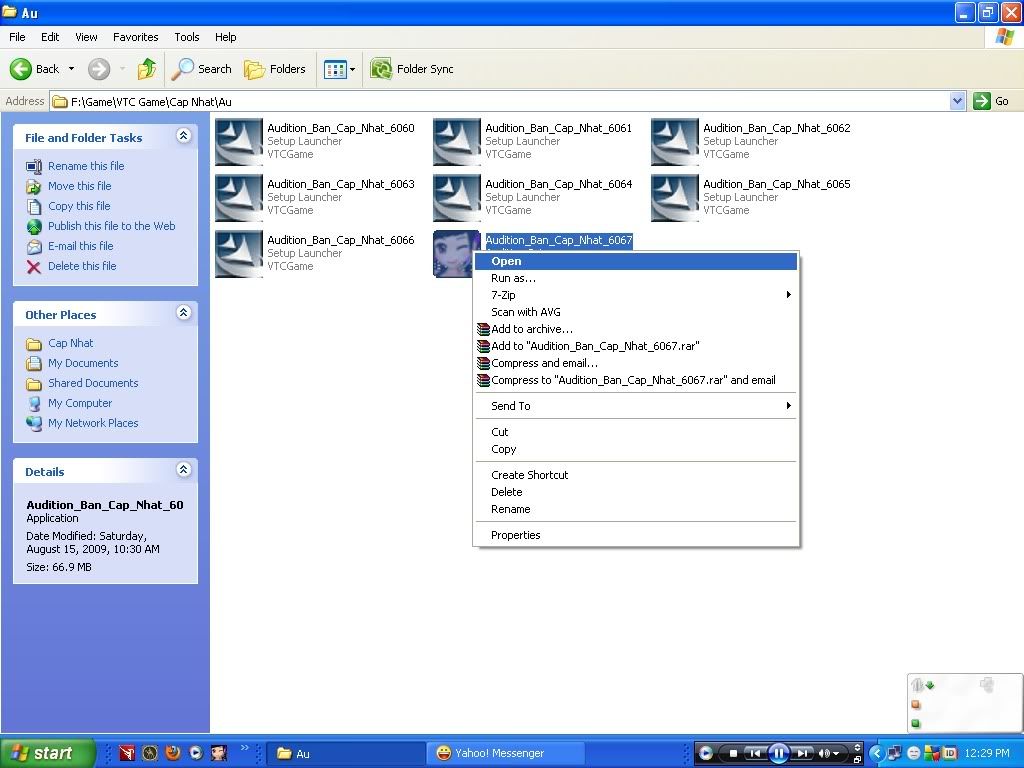Choose Add to archive… entry
1024x768 pixels.
pos(635,329)
